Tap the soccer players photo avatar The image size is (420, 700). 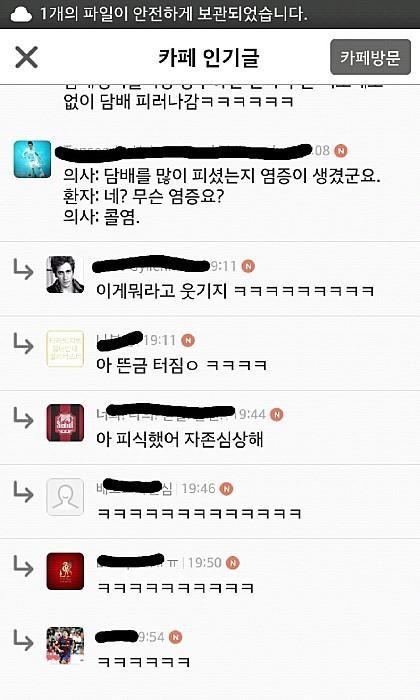click(x=65, y=645)
